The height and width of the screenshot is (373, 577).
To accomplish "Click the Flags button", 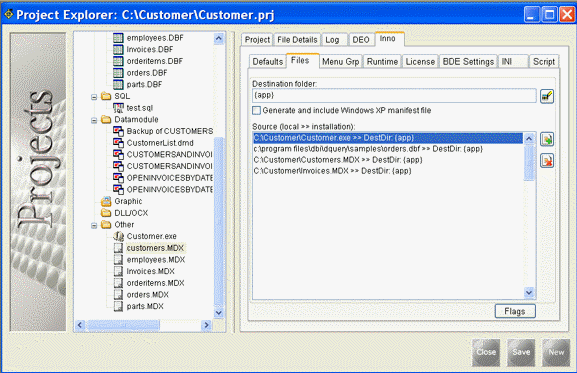I will click(515, 311).
